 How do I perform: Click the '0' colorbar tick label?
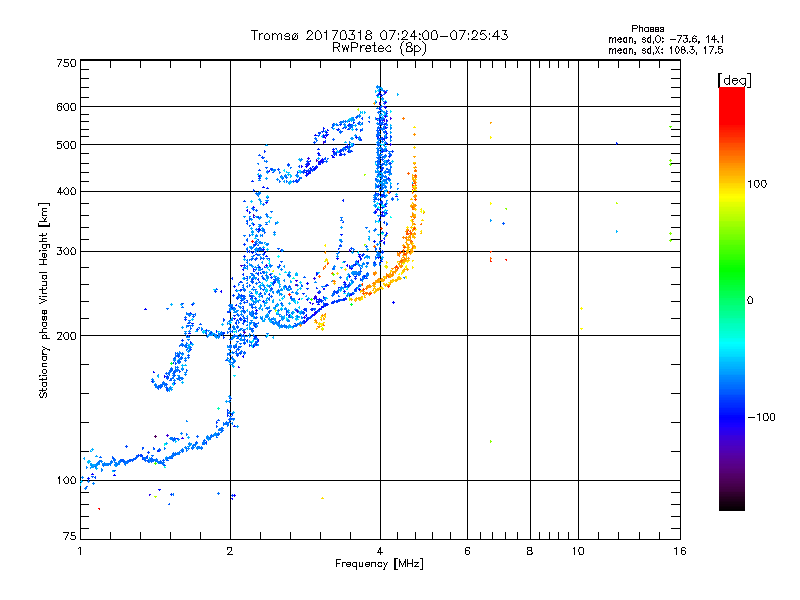point(750,301)
